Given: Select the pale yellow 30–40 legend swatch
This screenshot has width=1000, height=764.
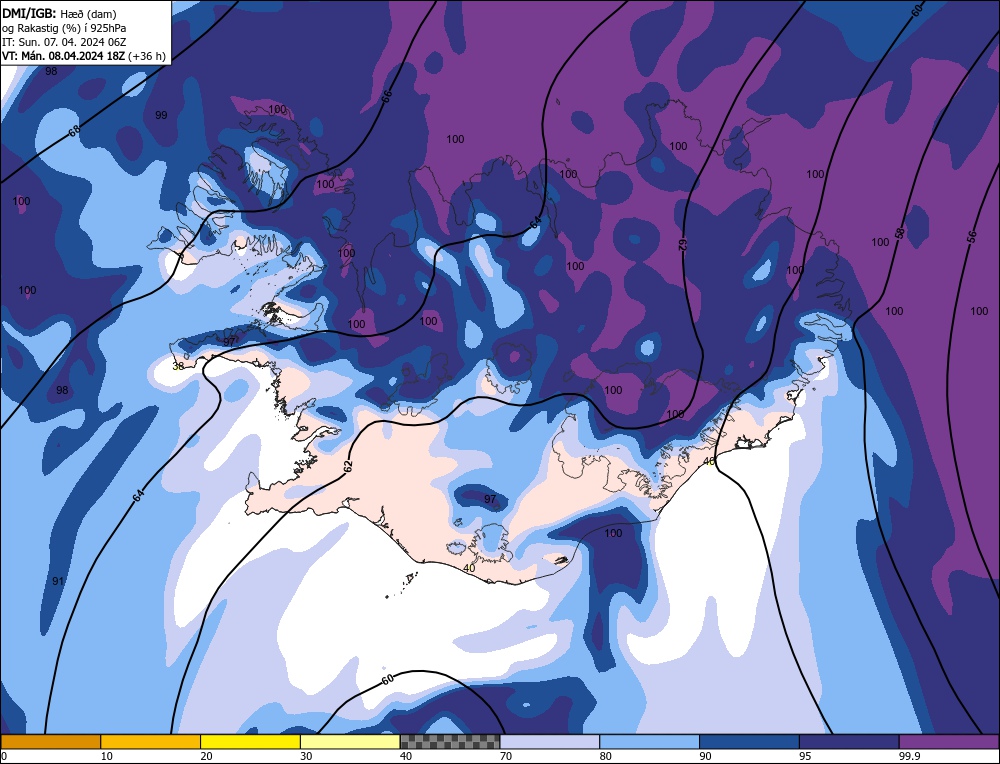Looking at the screenshot, I should pyautogui.click(x=350, y=741).
